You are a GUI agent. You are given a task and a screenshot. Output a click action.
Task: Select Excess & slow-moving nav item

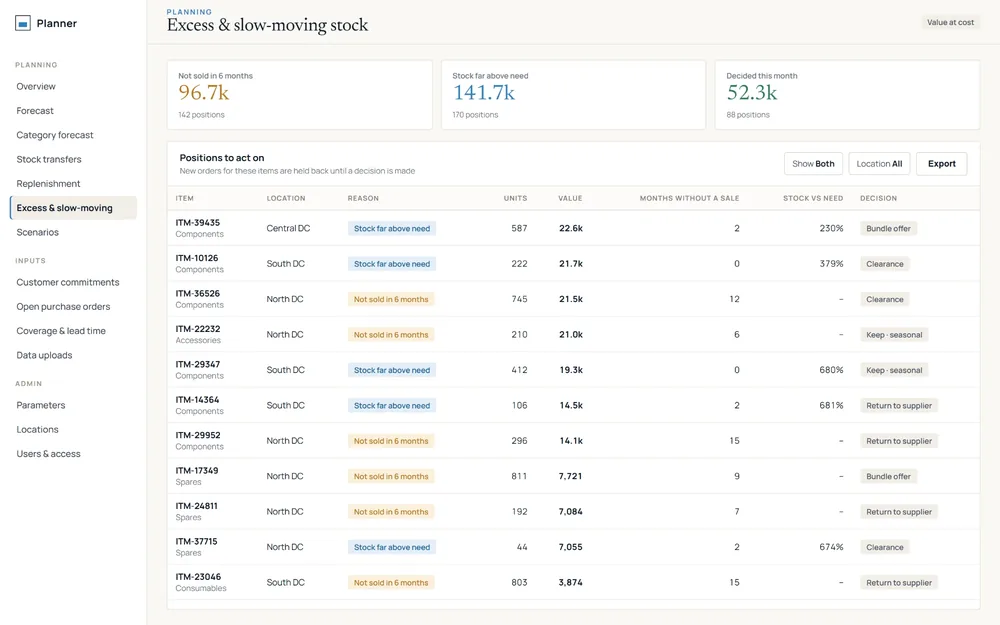click(x=73, y=208)
